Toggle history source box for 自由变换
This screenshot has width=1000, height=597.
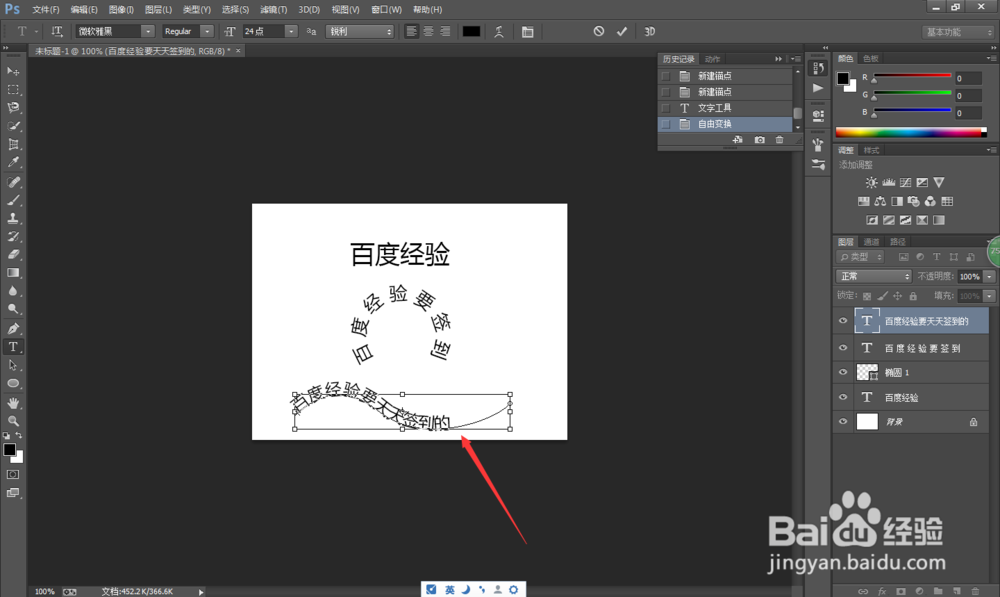666,124
